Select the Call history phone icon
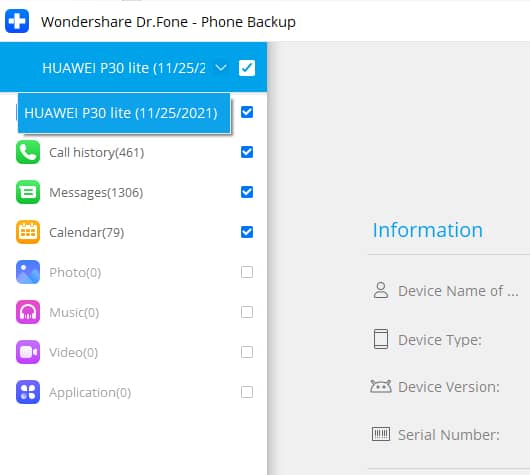This screenshot has height=475, width=530. coord(28,152)
